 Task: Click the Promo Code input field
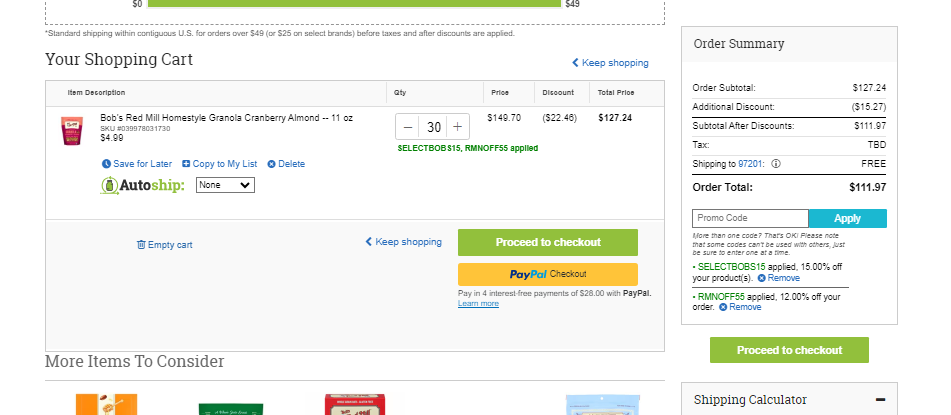click(750, 218)
